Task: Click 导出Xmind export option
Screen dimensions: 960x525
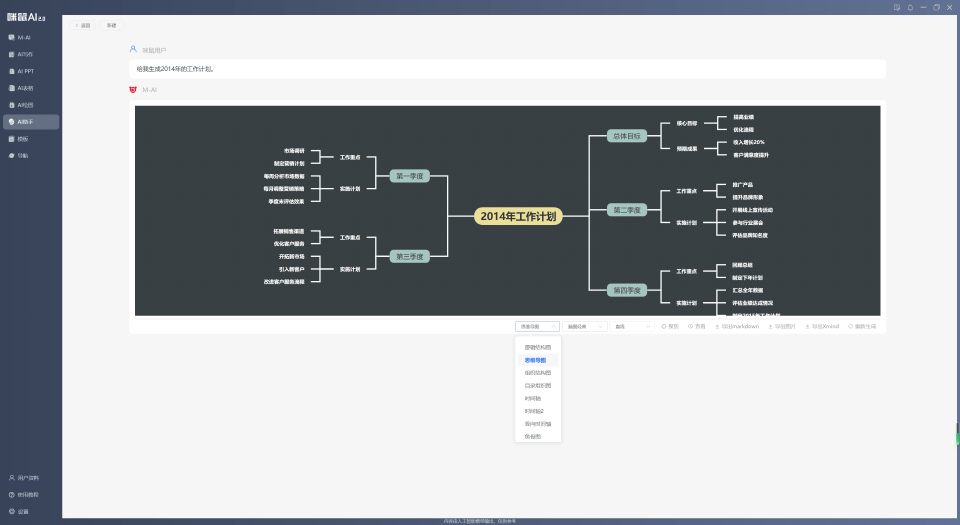Action: point(822,326)
